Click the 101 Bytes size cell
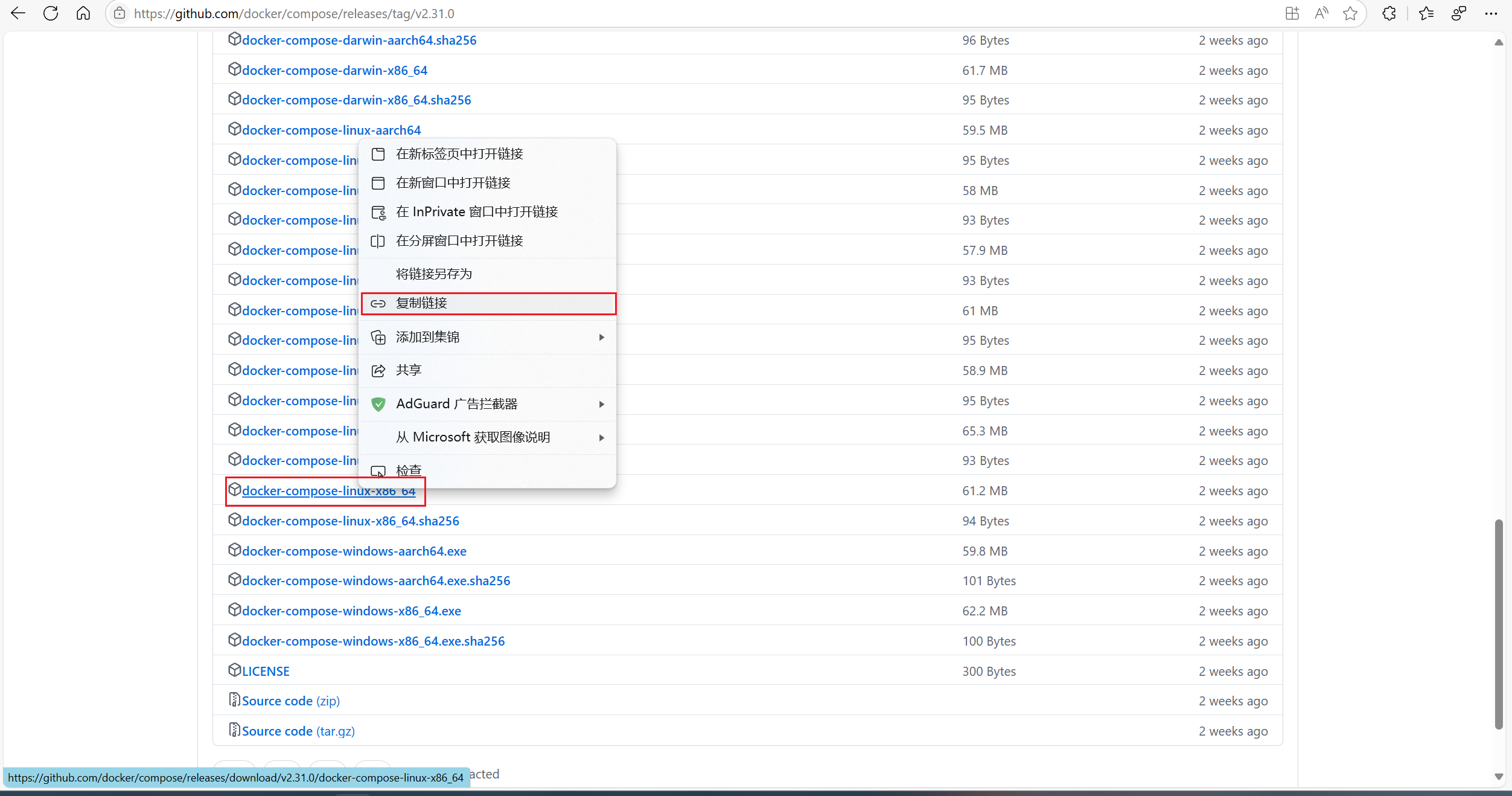 pos(989,580)
